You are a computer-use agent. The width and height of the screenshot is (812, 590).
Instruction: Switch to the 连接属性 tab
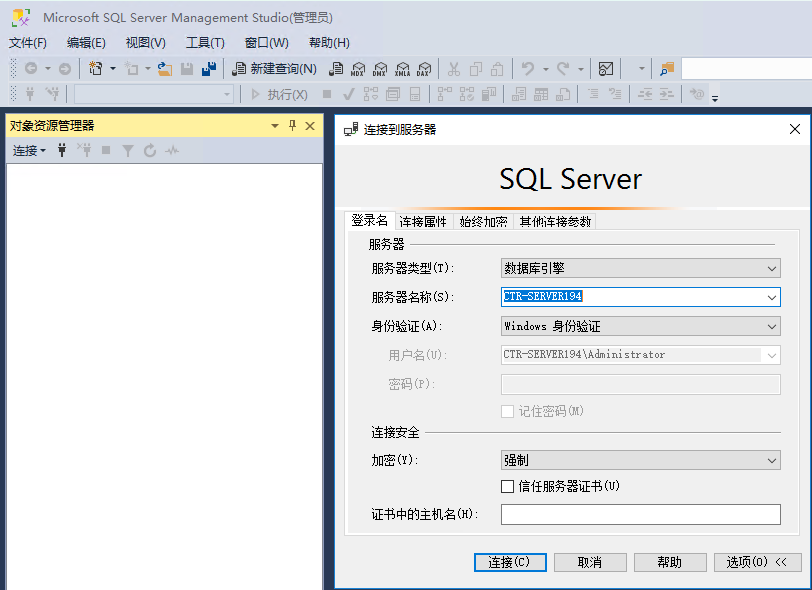click(x=423, y=222)
